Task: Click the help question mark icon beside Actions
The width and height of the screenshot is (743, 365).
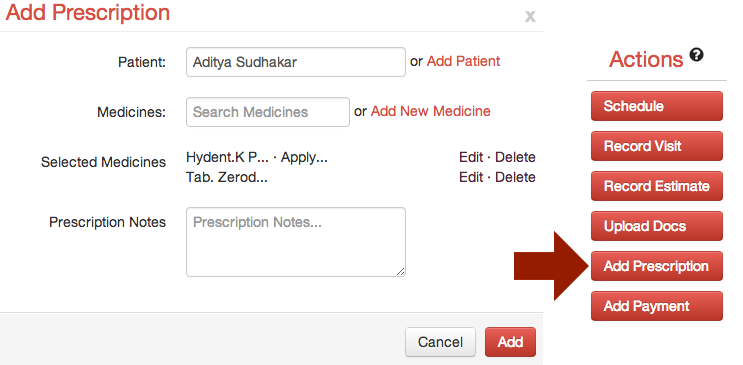Action: click(696, 55)
